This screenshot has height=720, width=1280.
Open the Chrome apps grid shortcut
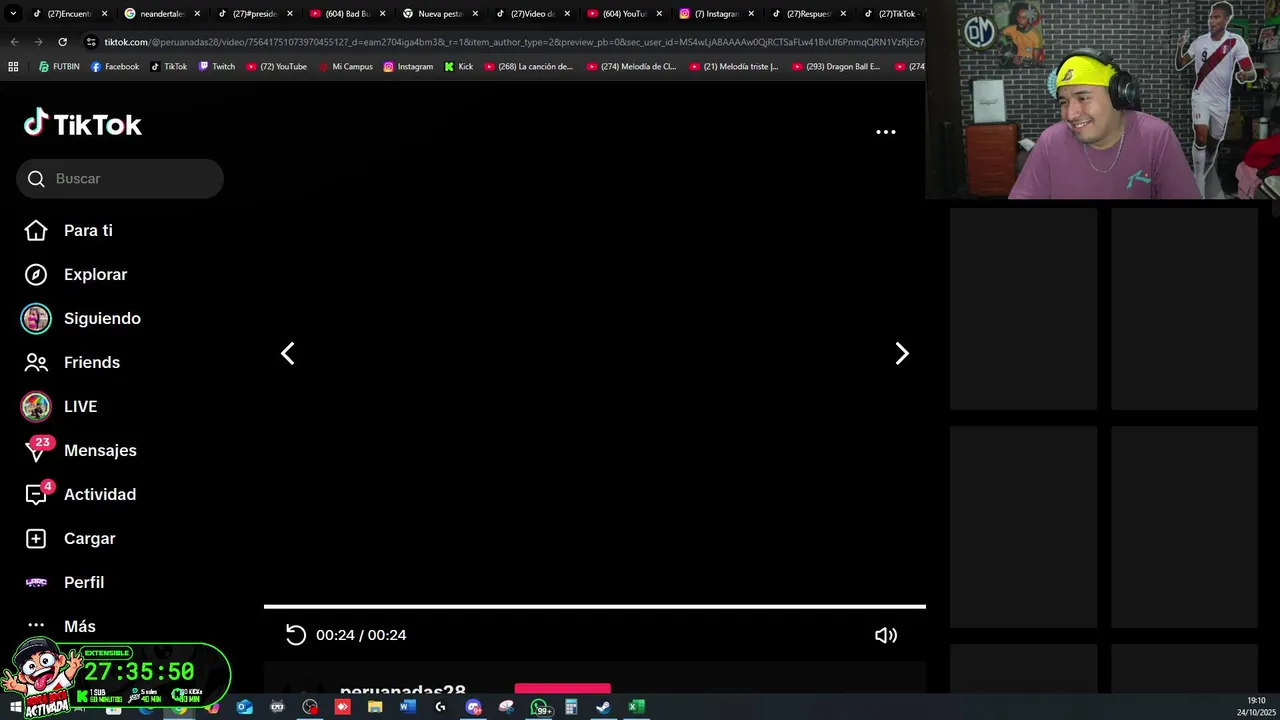click(x=13, y=67)
